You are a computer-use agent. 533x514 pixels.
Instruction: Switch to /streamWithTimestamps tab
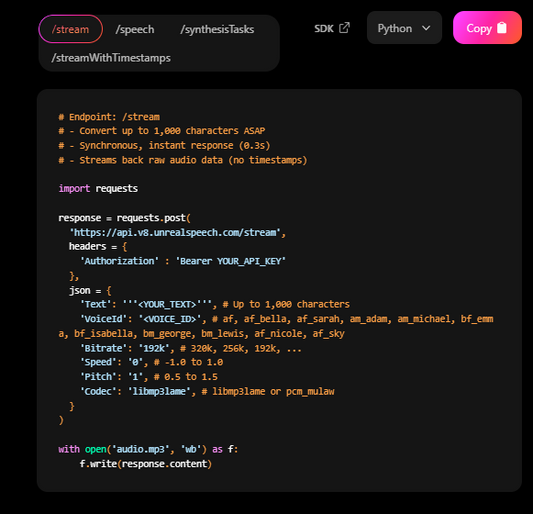click(111, 58)
